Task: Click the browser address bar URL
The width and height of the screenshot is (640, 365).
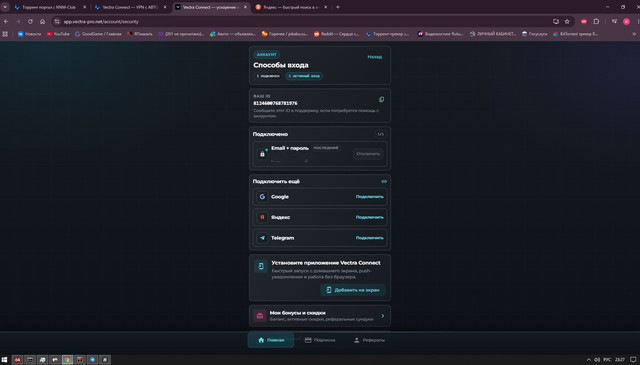Action: (101, 22)
